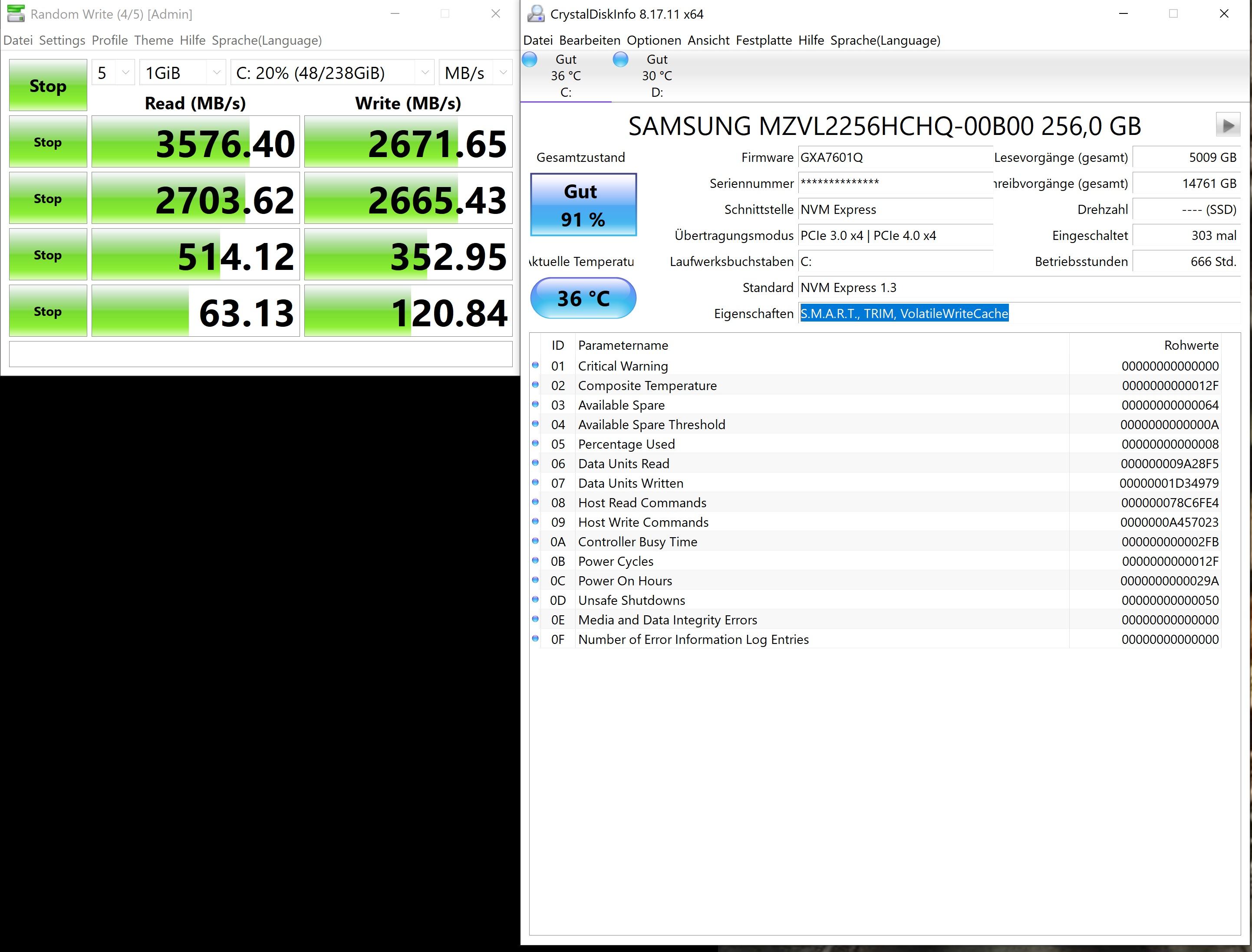The image size is (1252, 952).
Task: Click the status dot beside Critical Warning
Action: [x=536, y=365]
